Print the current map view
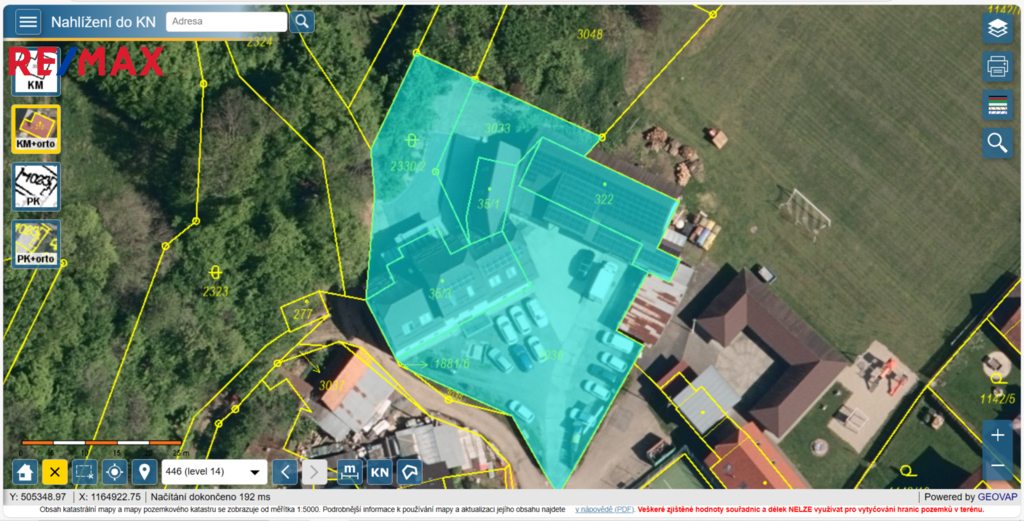This screenshot has height=521, width=1024. (x=996, y=66)
